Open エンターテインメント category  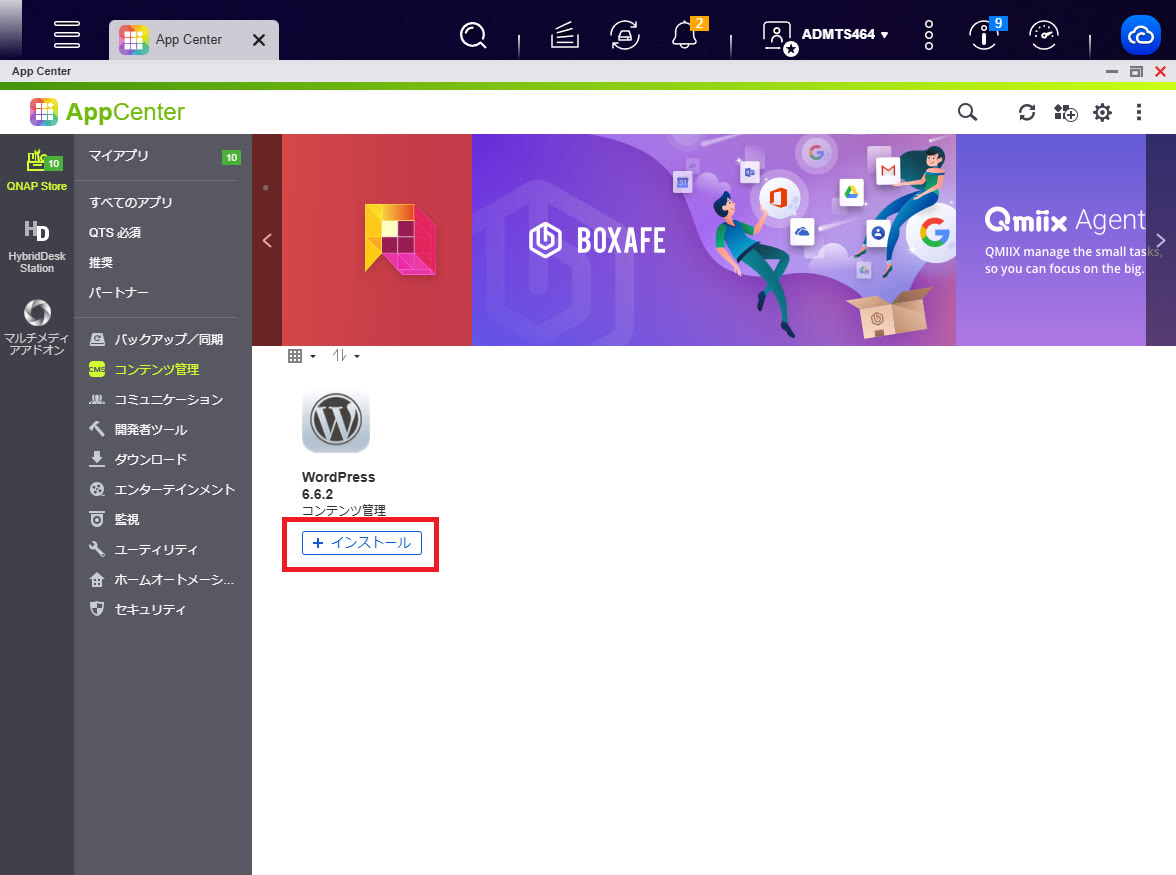pos(163,489)
